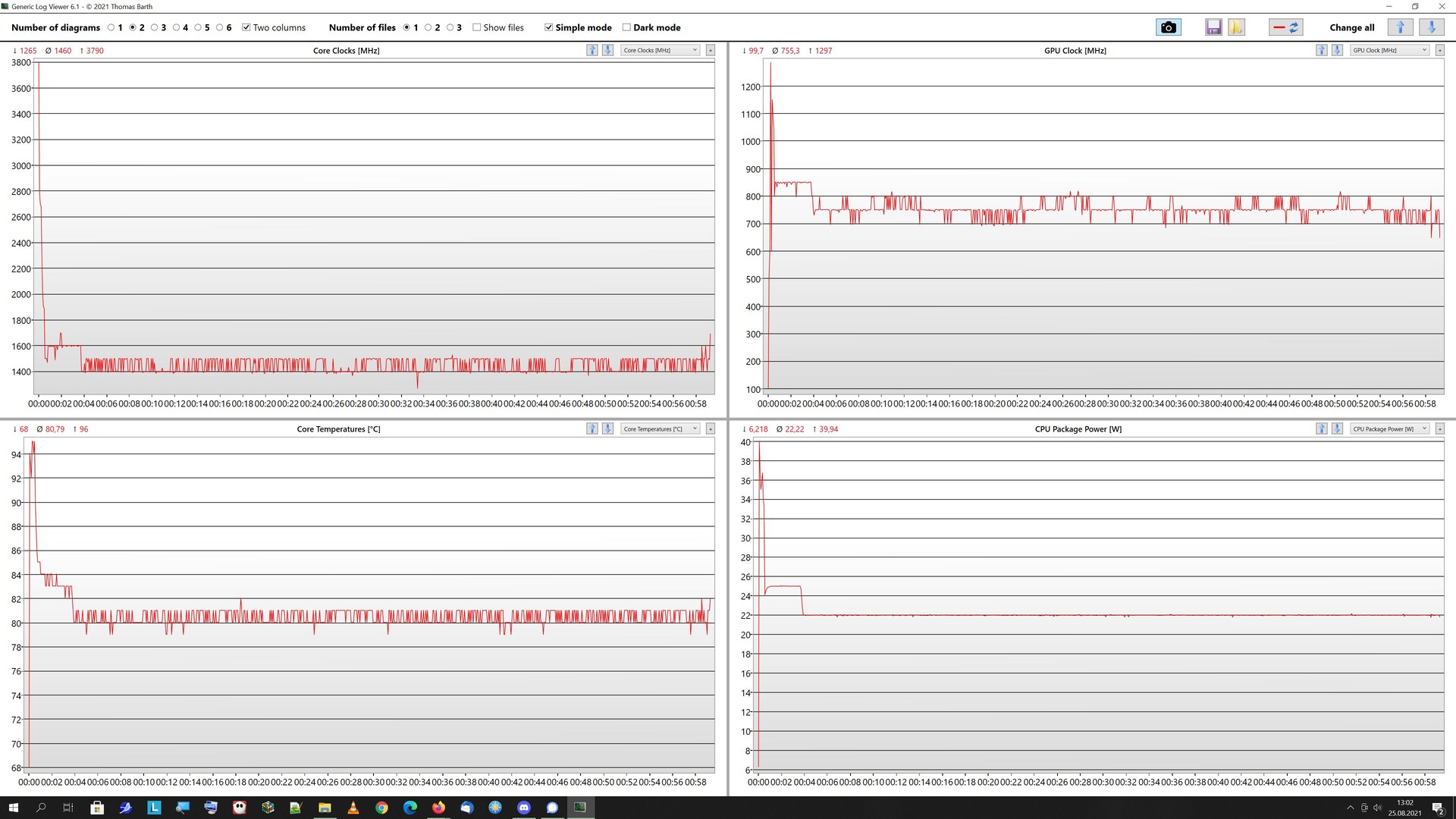Select 6 for number of diagrams
Image resolution: width=1456 pixels, height=819 pixels.
coord(220,27)
